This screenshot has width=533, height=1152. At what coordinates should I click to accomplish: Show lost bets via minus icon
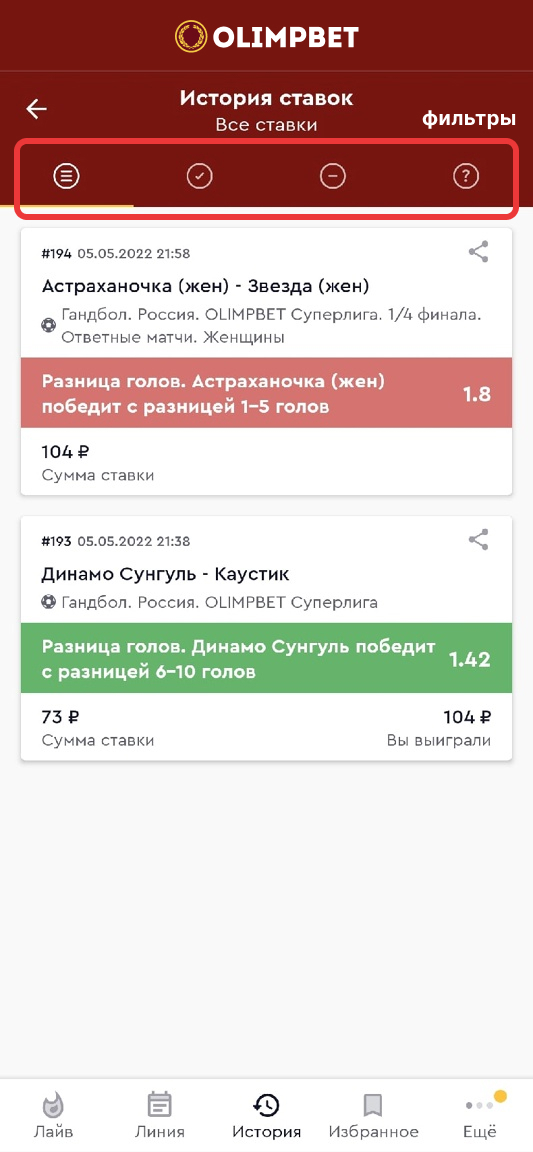333,176
